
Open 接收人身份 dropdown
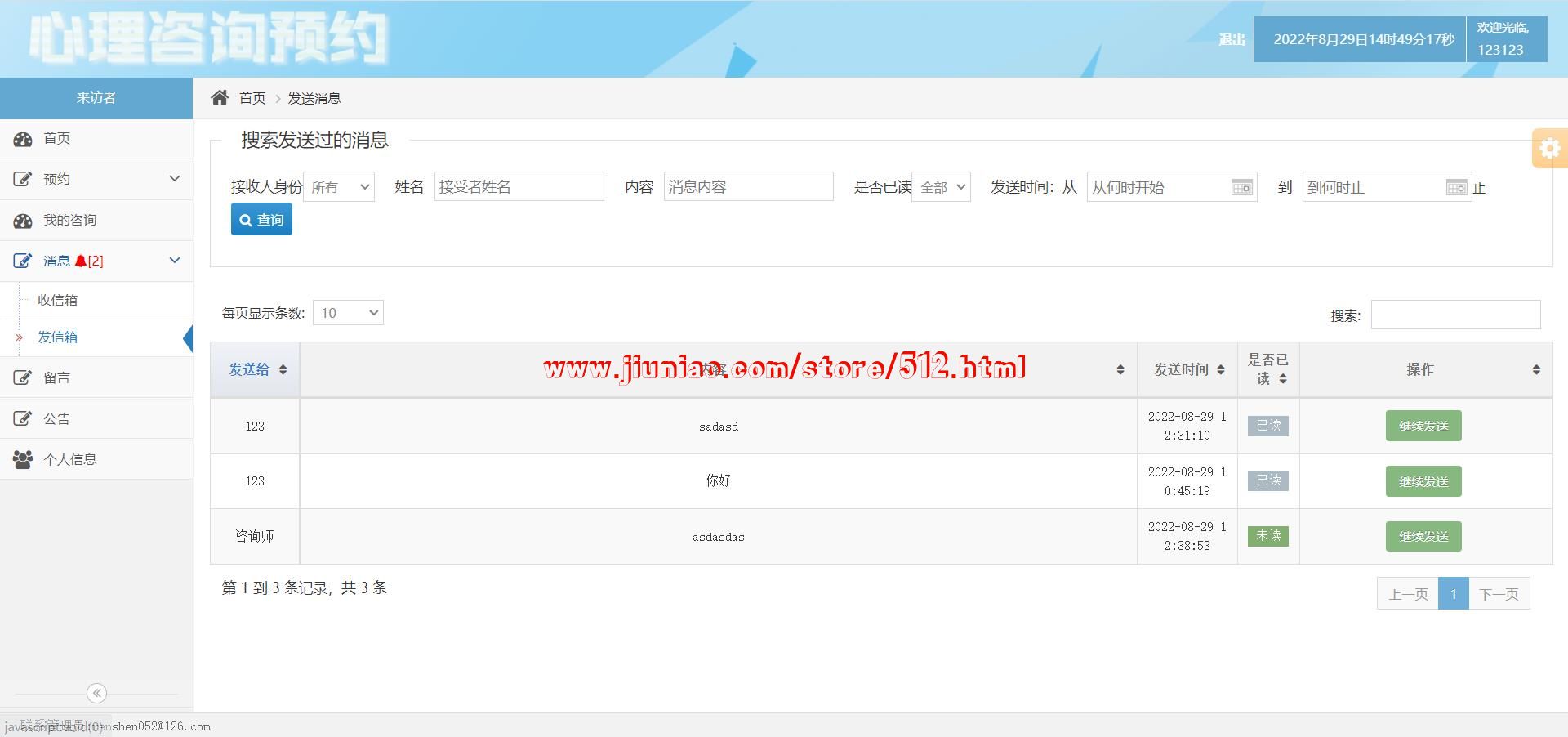[339, 187]
